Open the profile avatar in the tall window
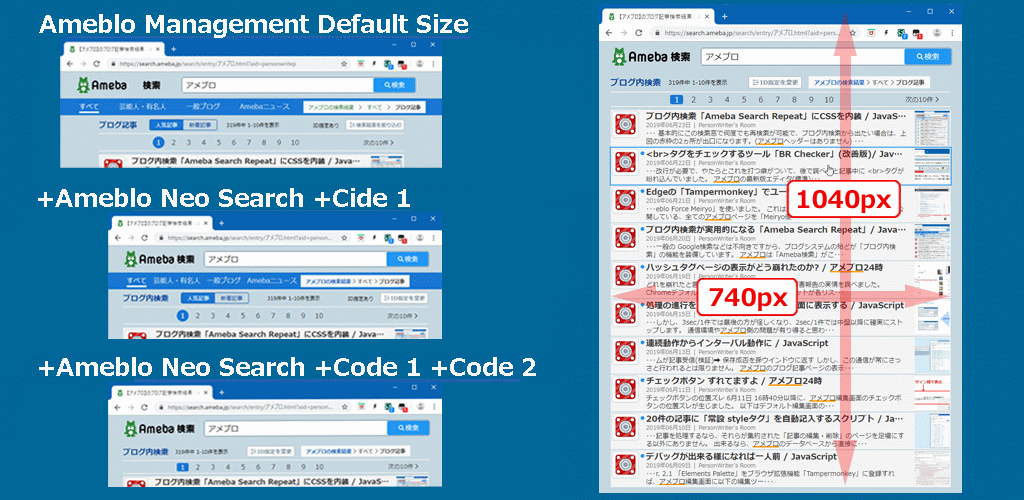 (937, 33)
